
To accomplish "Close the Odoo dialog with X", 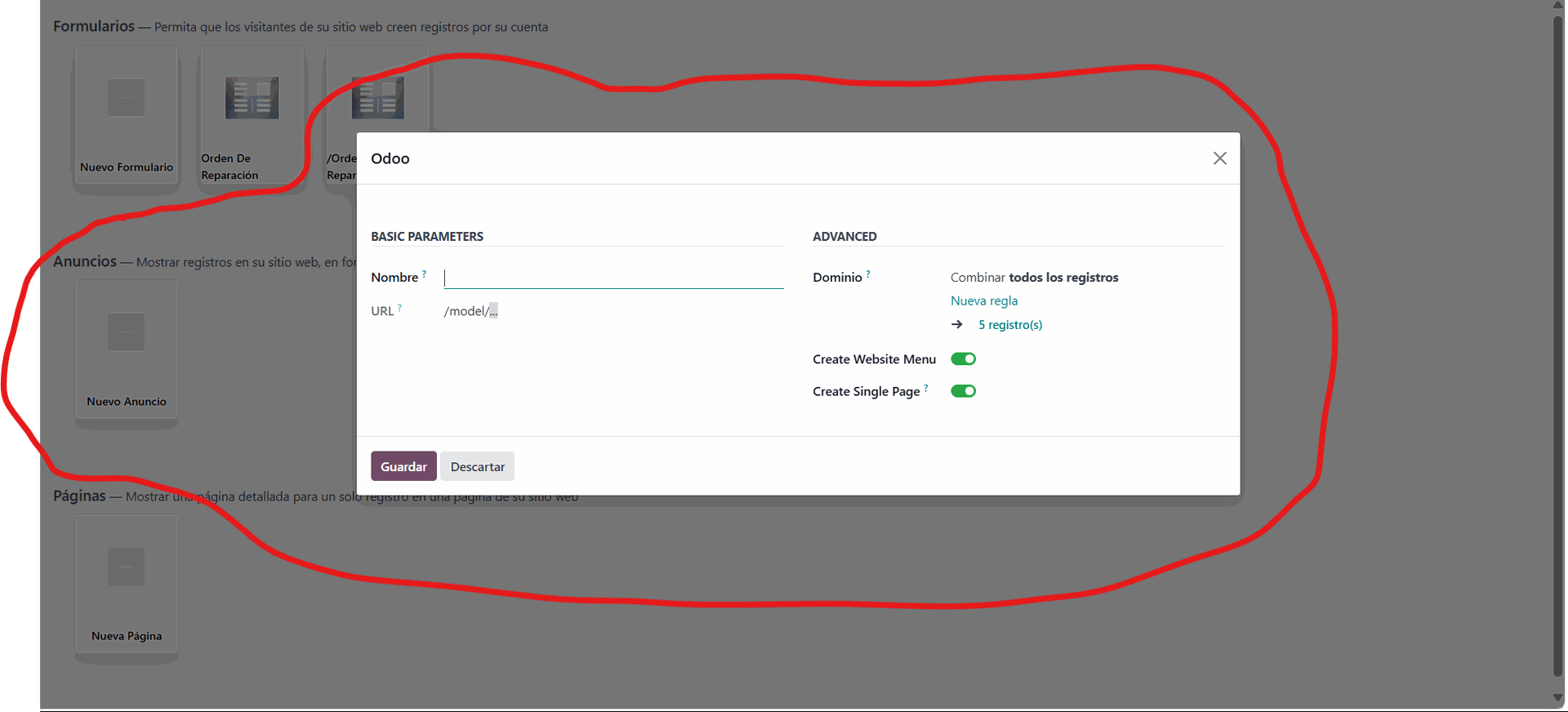I will click(1219, 158).
